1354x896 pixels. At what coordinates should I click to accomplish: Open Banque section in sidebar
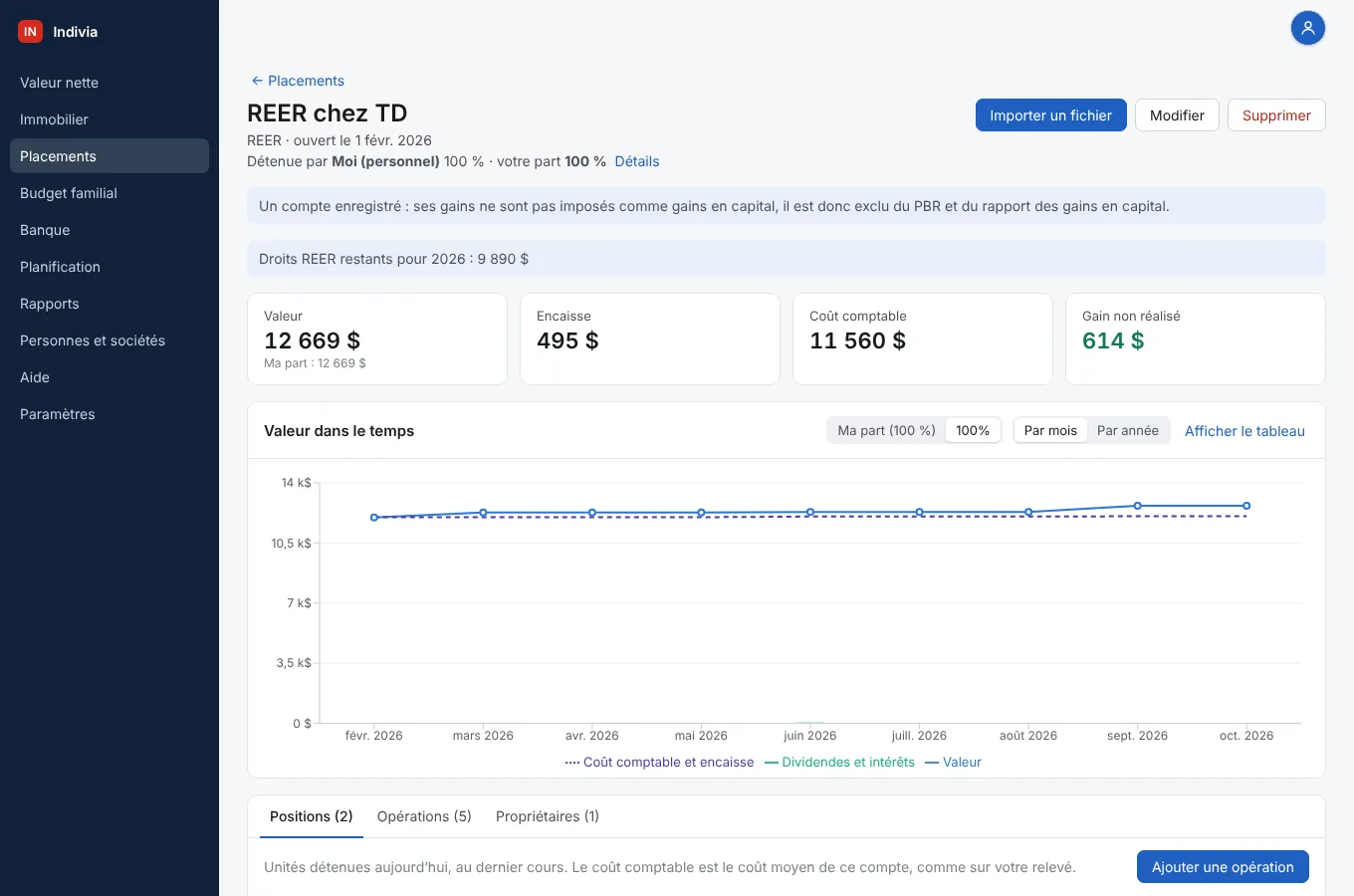pyautogui.click(x=110, y=230)
